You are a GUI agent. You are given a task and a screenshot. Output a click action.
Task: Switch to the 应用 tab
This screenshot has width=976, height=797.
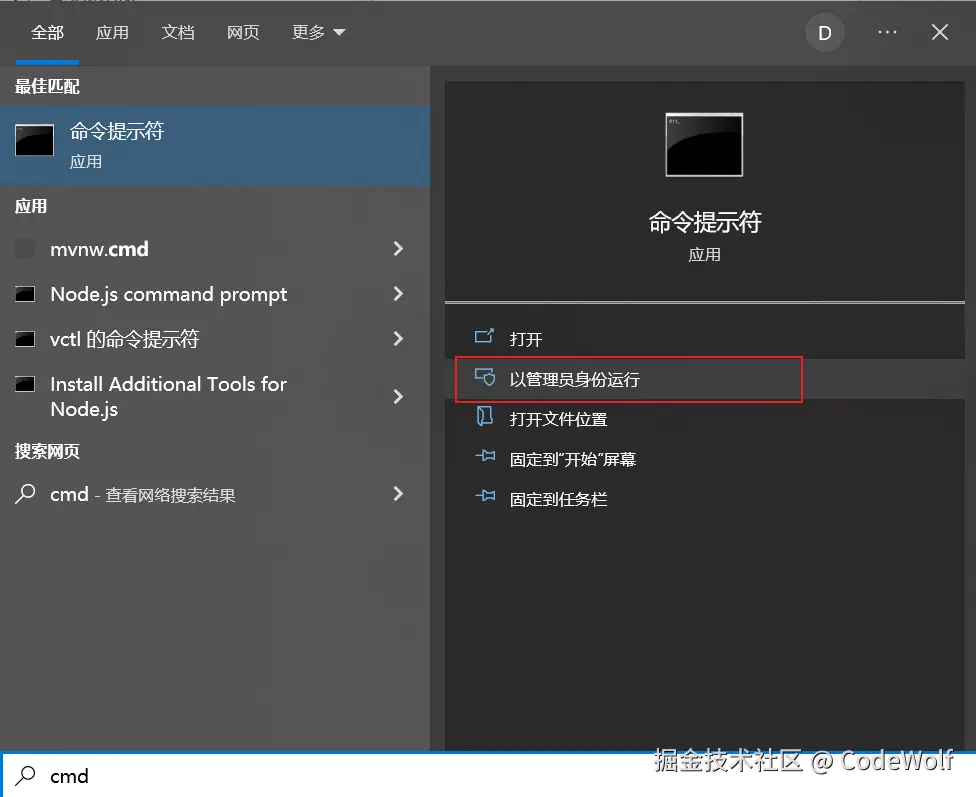(x=112, y=32)
